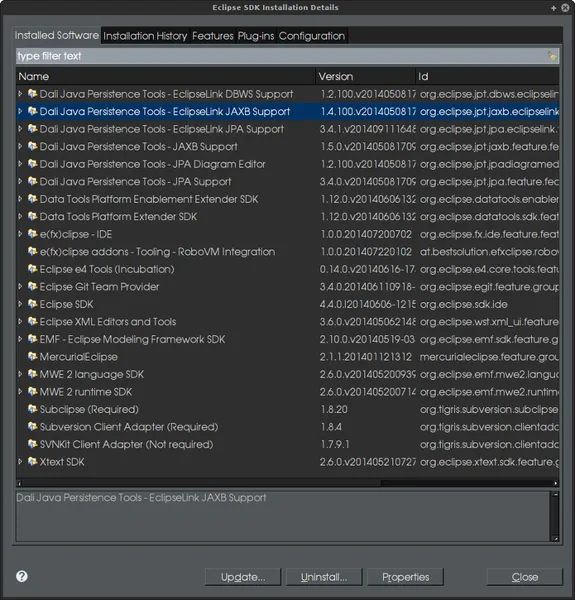Close the Installation Details dialog

pos(525,577)
